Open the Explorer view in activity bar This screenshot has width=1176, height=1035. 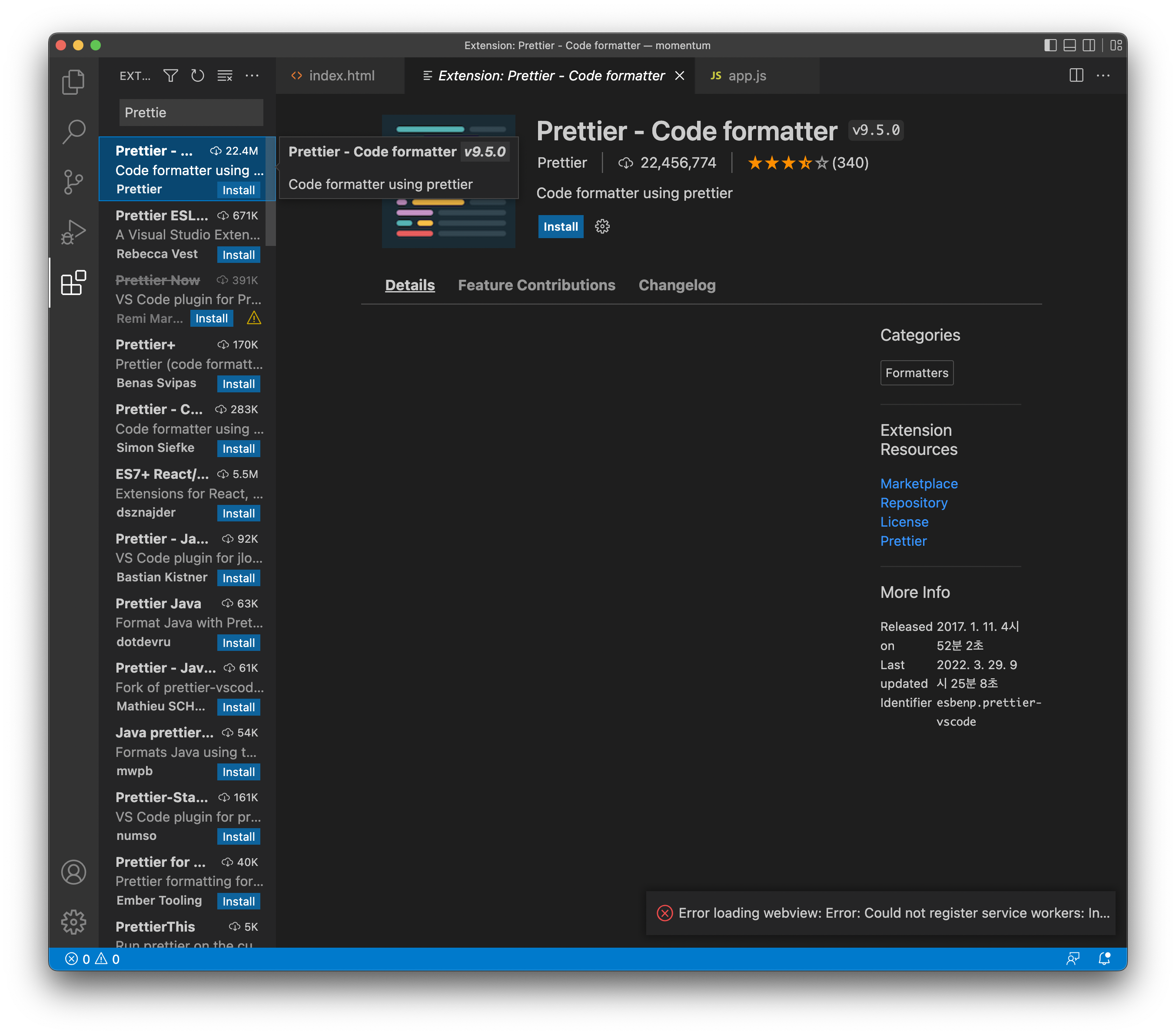[73, 82]
